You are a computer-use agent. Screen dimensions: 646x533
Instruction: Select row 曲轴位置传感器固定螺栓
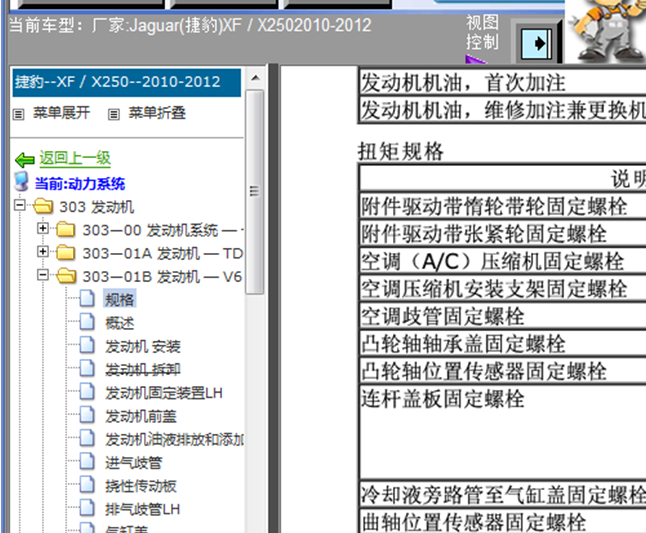click(503, 521)
